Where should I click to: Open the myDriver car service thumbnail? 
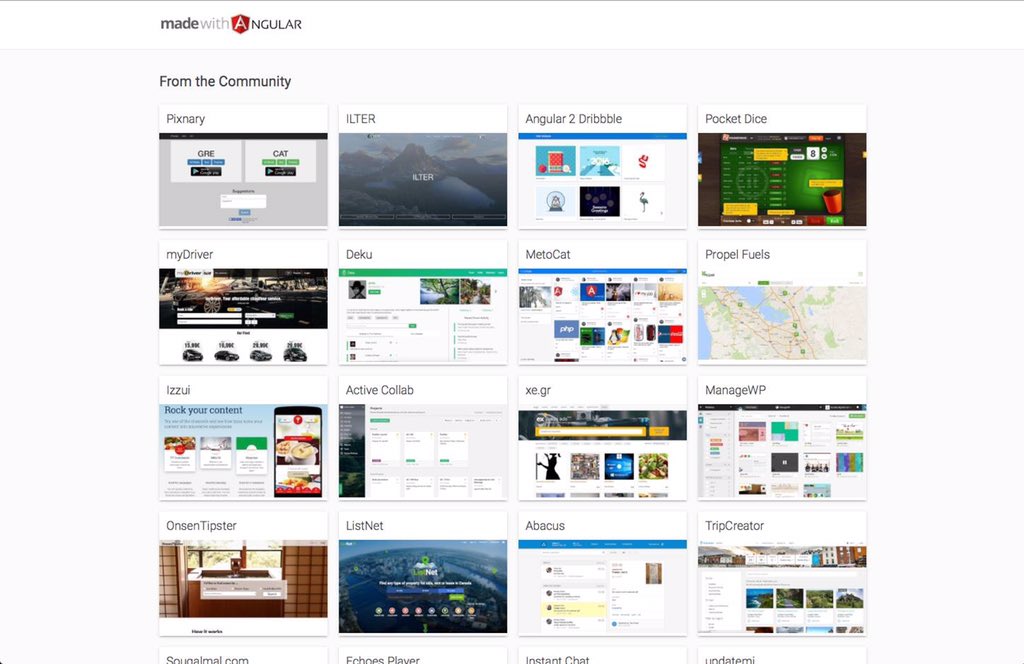point(243,315)
